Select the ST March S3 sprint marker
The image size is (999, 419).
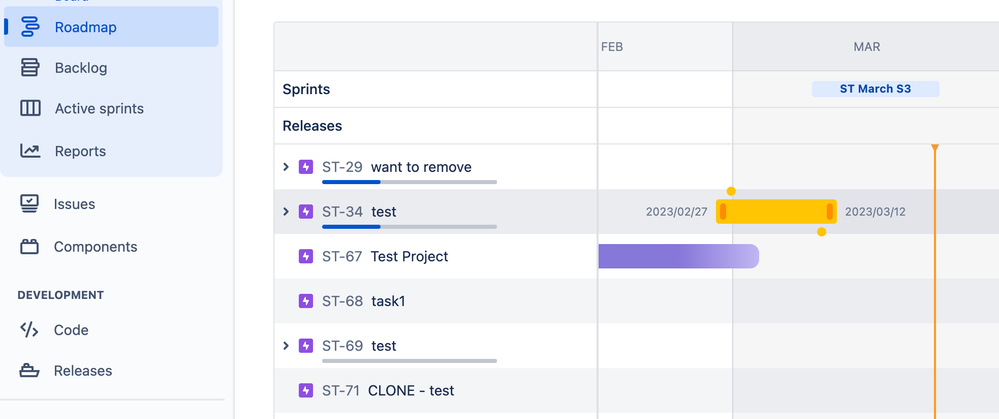coord(875,89)
